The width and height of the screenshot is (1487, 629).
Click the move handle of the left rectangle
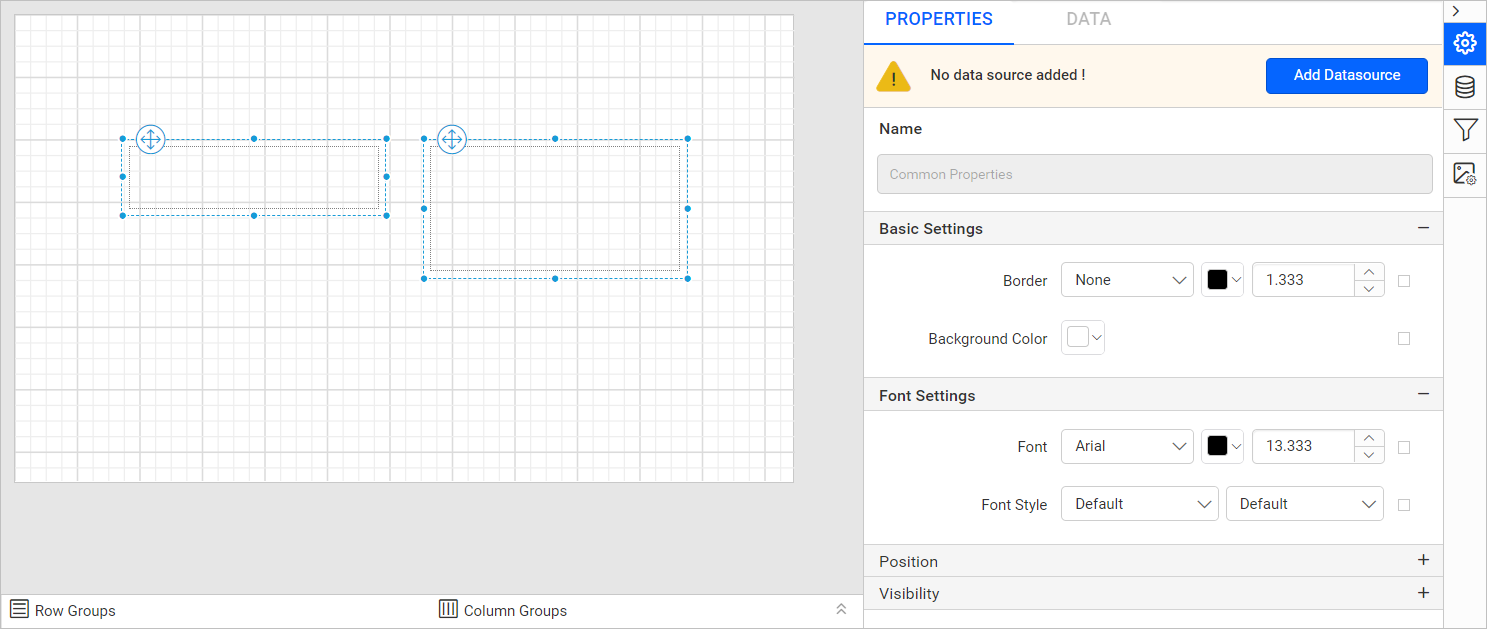pos(150,139)
